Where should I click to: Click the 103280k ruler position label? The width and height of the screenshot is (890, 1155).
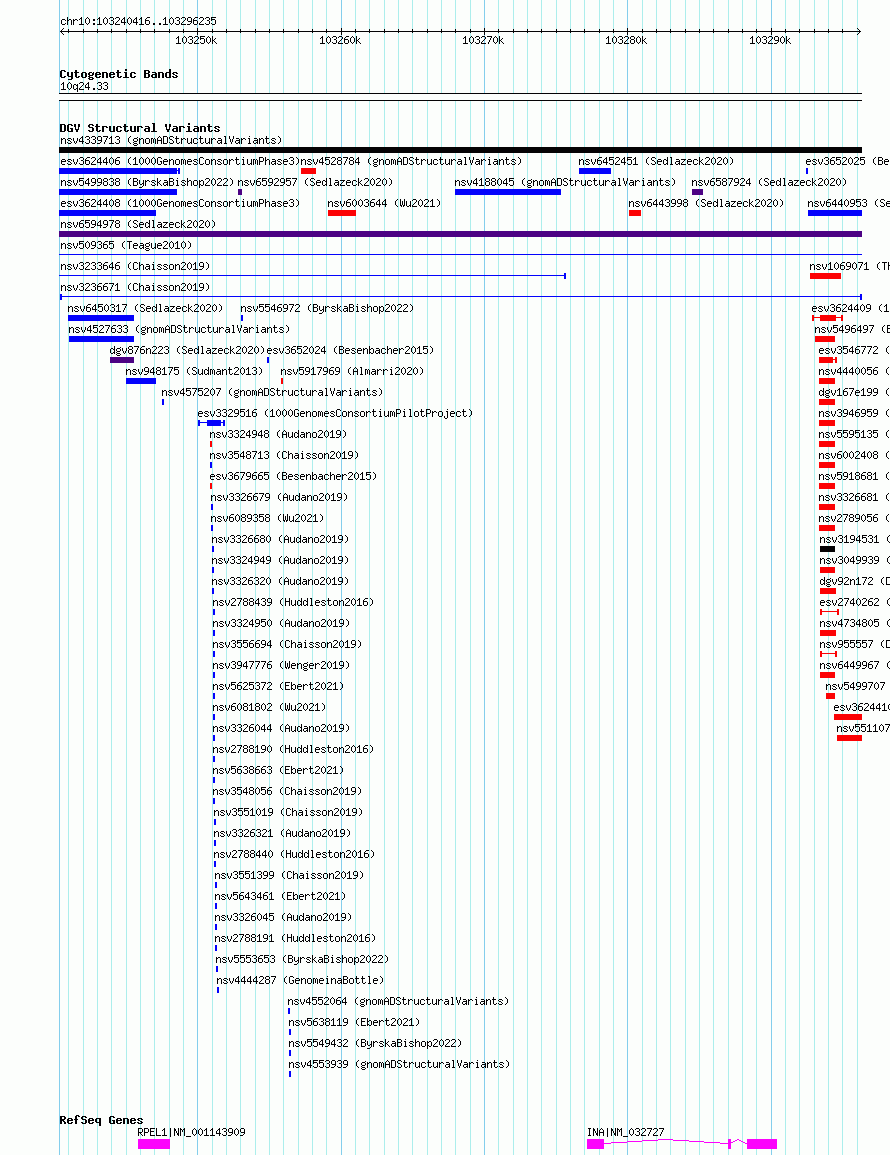click(x=626, y=41)
